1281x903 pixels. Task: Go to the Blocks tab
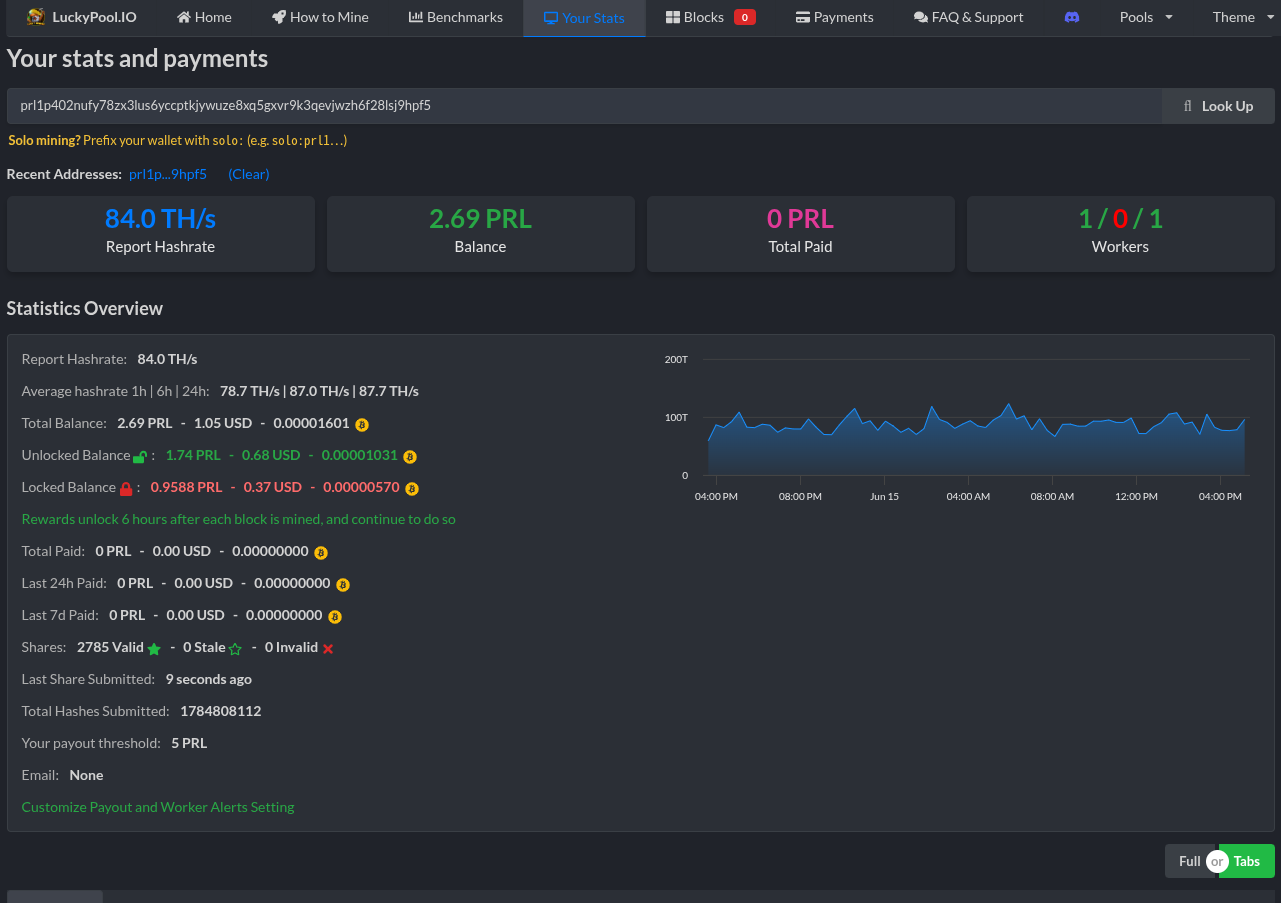(710, 17)
